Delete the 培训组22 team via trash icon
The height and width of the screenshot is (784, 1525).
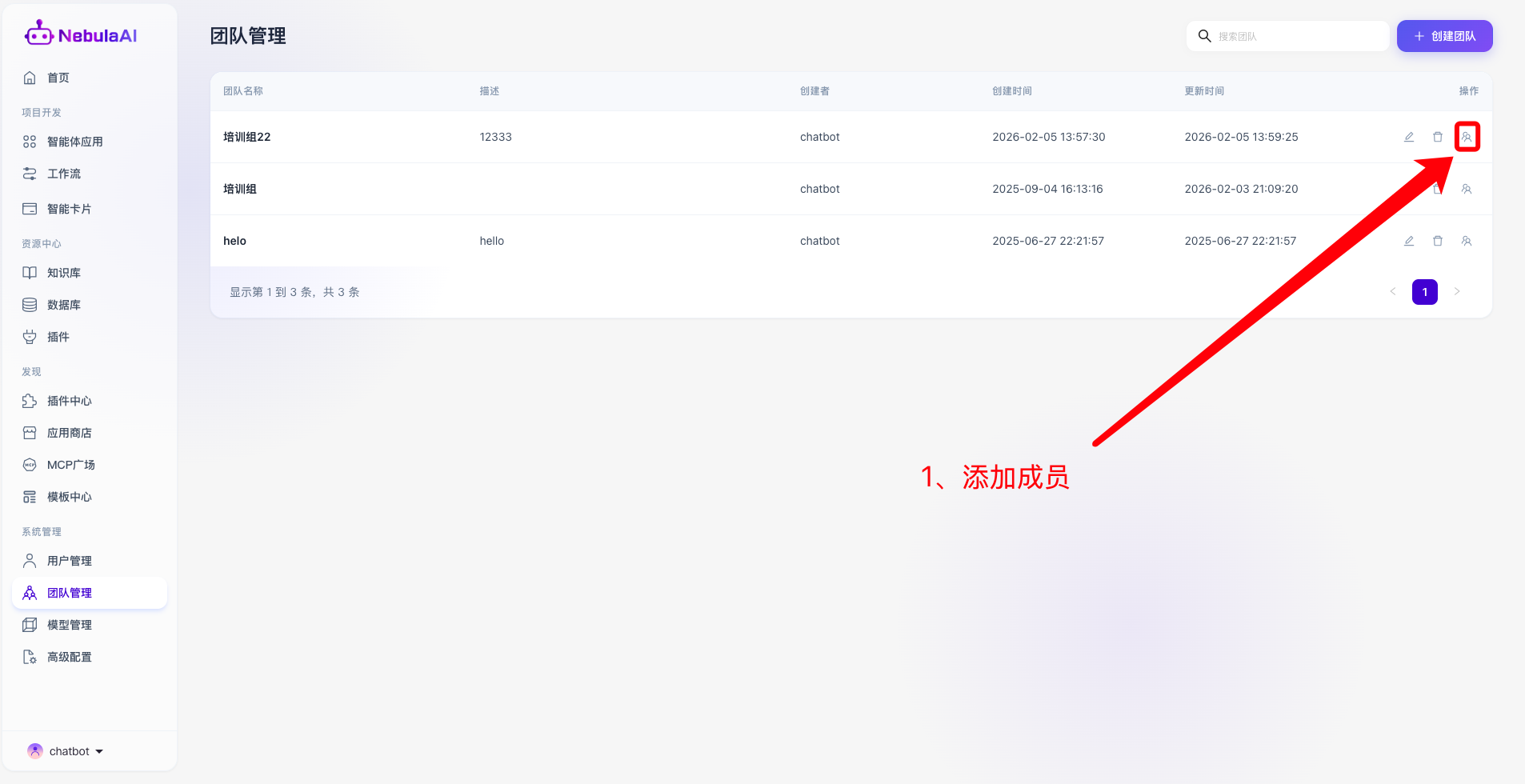pyautogui.click(x=1438, y=137)
